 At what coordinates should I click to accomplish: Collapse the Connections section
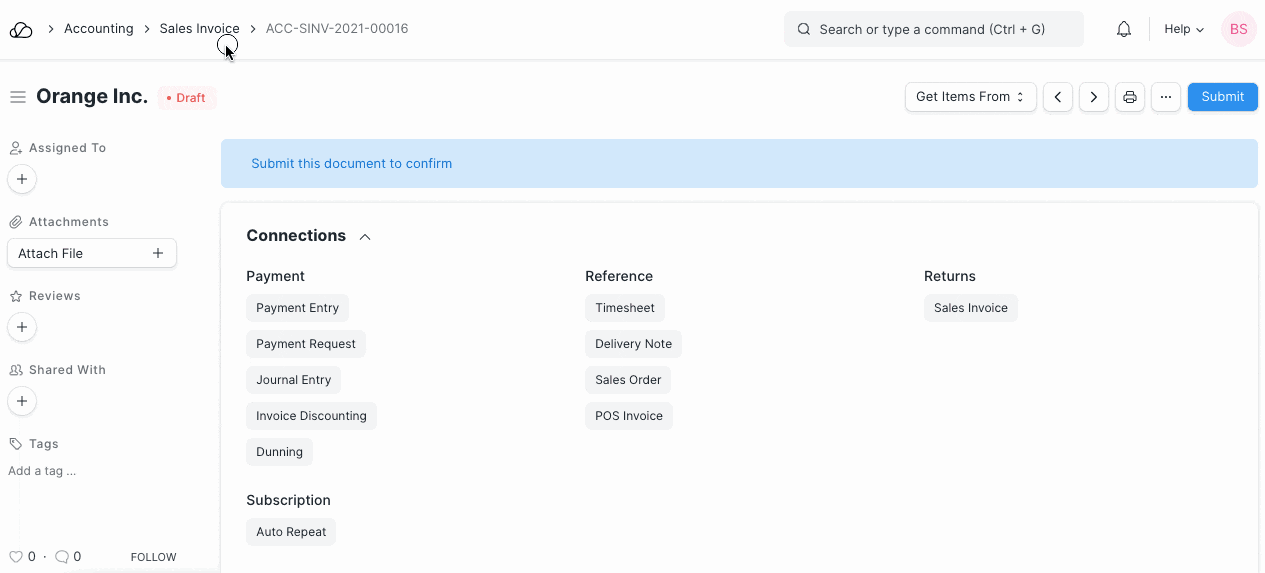point(365,237)
